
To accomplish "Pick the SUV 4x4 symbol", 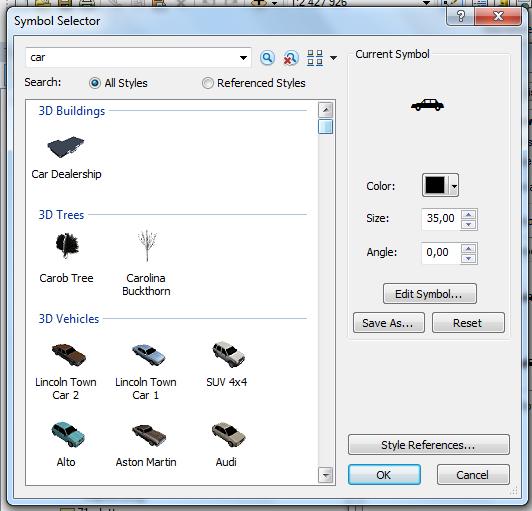I will tap(227, 364).
